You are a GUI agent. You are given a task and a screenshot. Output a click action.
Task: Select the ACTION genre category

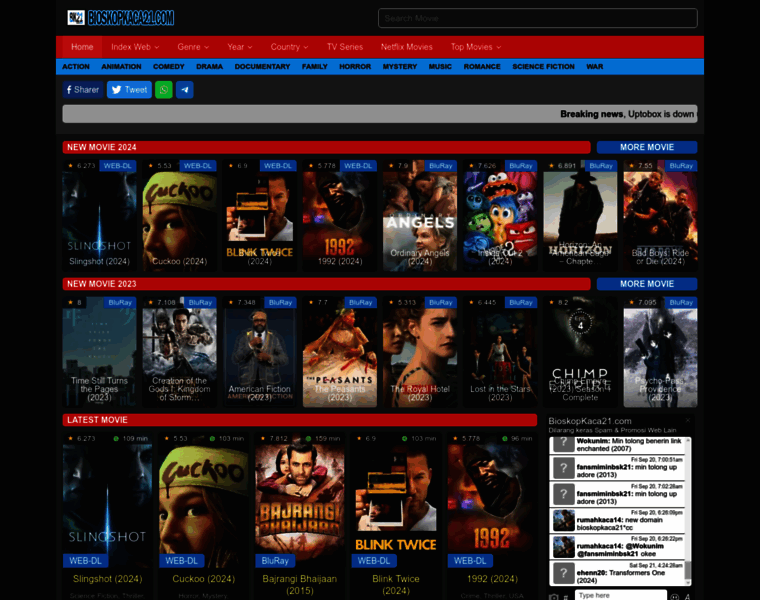pyautogui.click(x=76, y=67)
